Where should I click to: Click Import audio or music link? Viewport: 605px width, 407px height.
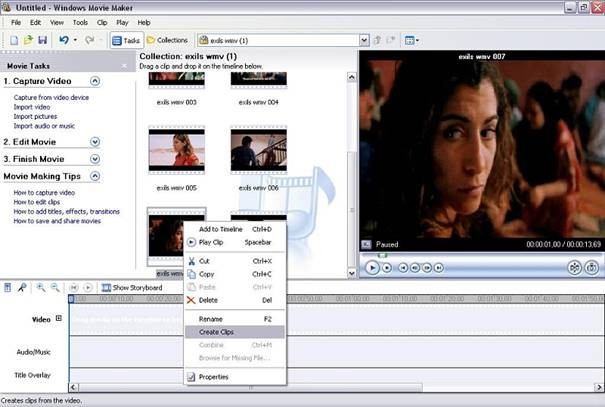tap(44, 126)
